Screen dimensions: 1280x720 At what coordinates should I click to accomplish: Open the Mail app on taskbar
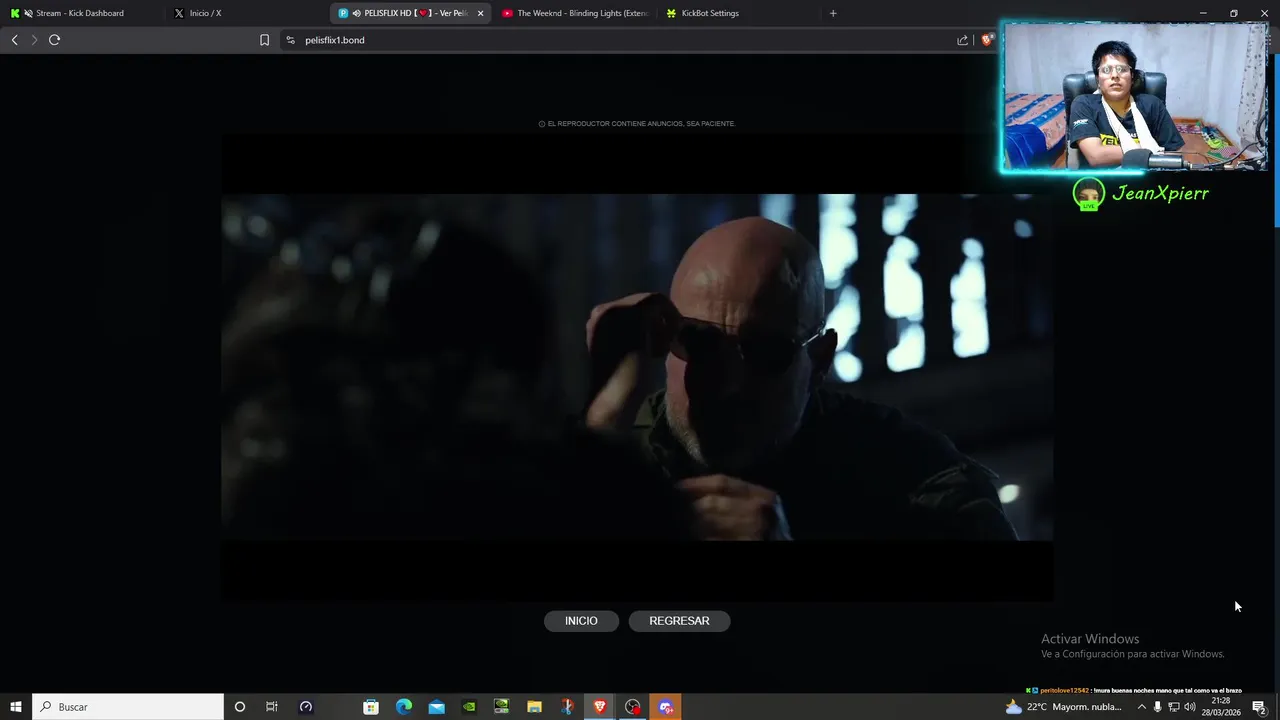pyautogui.click(x=437, y=707)
